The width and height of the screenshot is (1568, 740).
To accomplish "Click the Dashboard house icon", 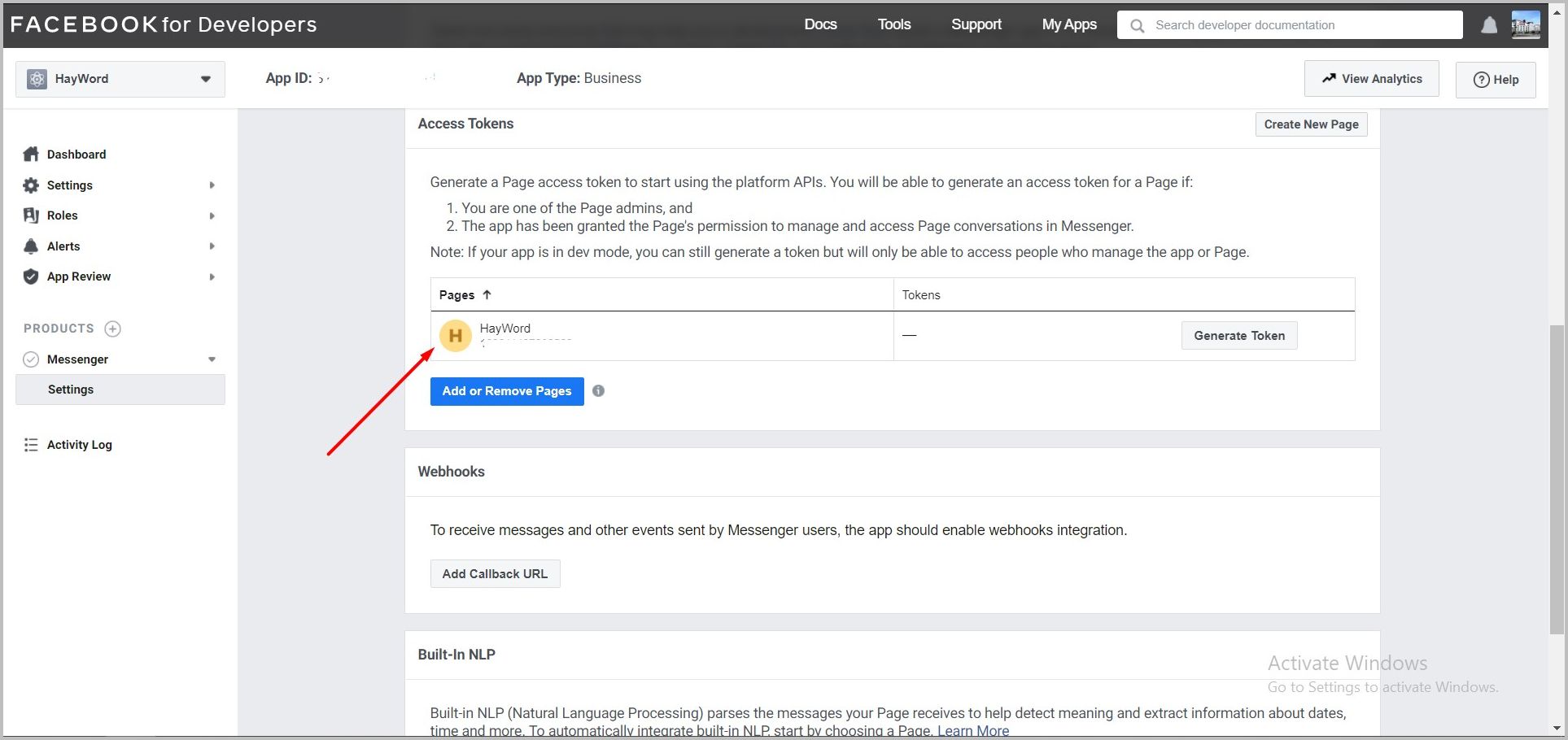I will tap(31, 155).
